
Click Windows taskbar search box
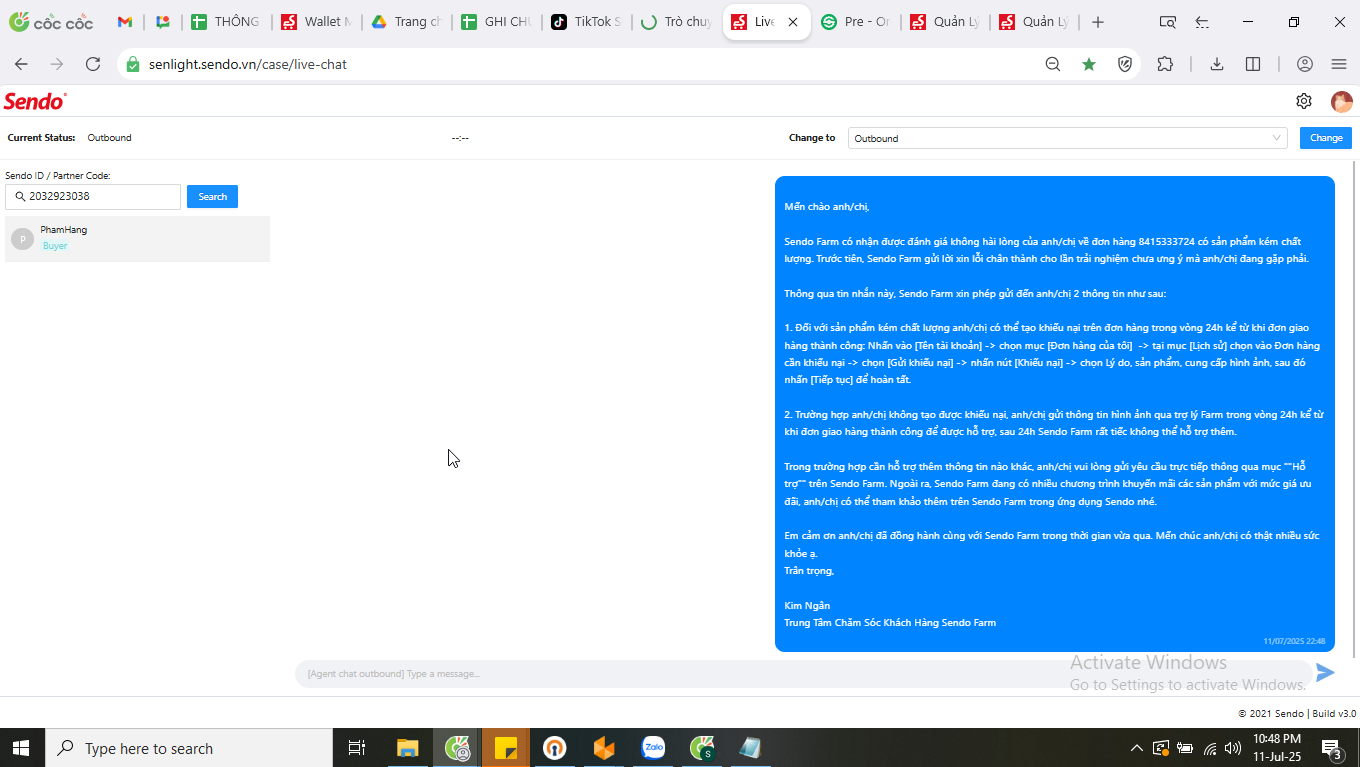[x=189, y=748]
